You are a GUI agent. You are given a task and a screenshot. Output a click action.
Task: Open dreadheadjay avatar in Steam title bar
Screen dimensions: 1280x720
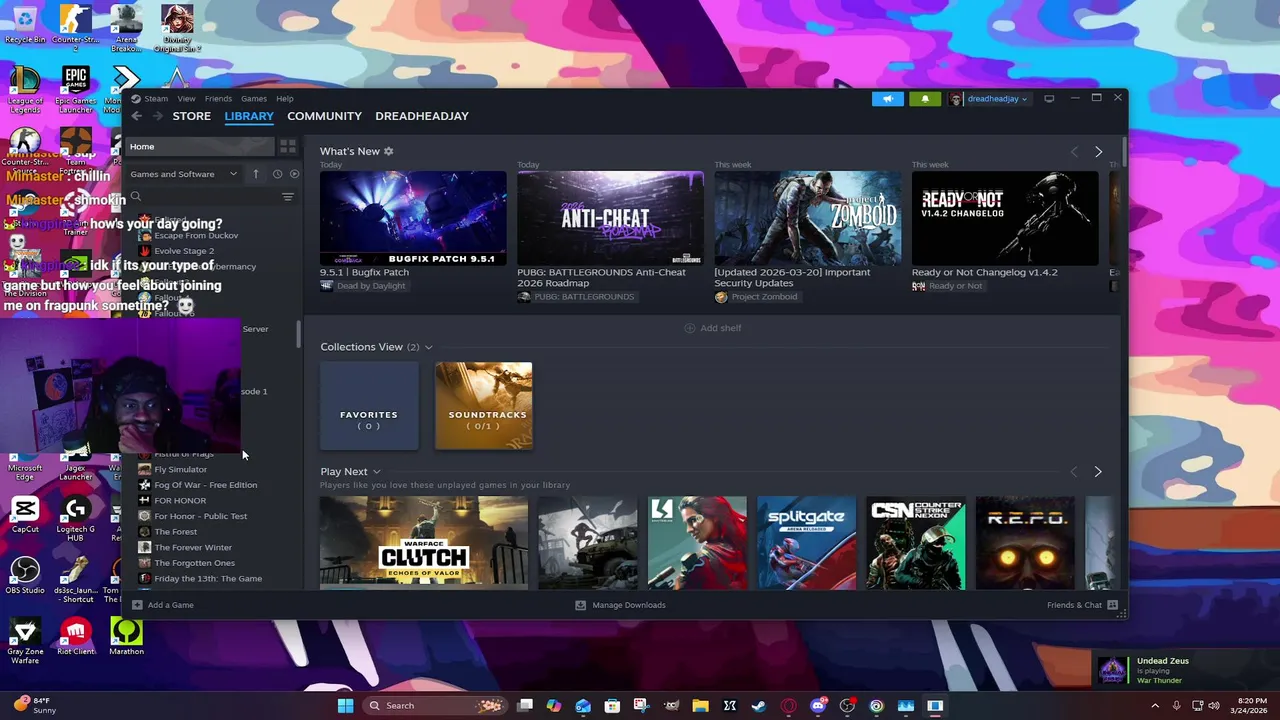click(x=957, y=99)
